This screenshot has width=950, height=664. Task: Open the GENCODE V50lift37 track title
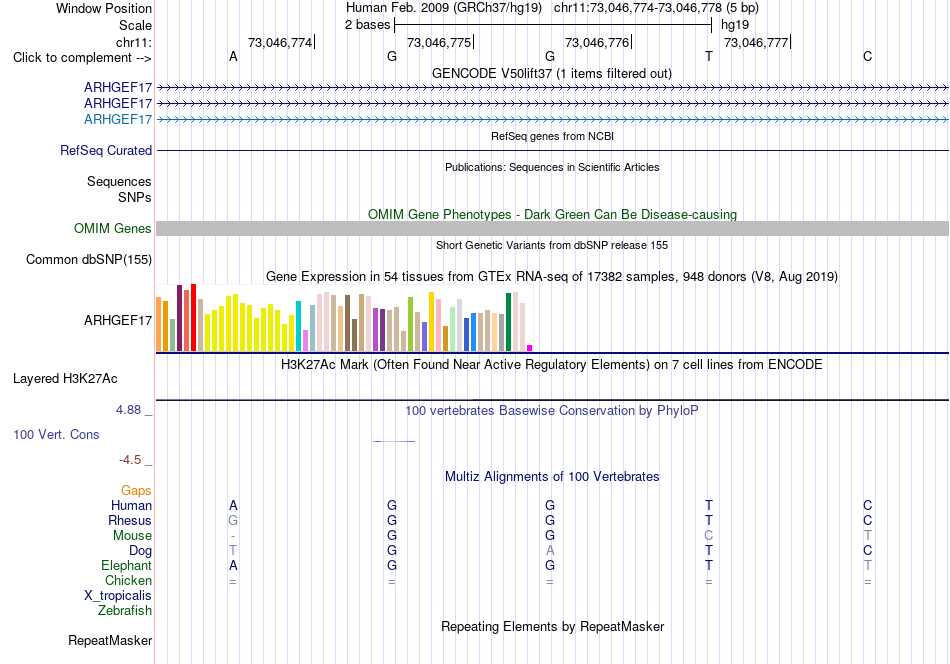tap(552, 73)
